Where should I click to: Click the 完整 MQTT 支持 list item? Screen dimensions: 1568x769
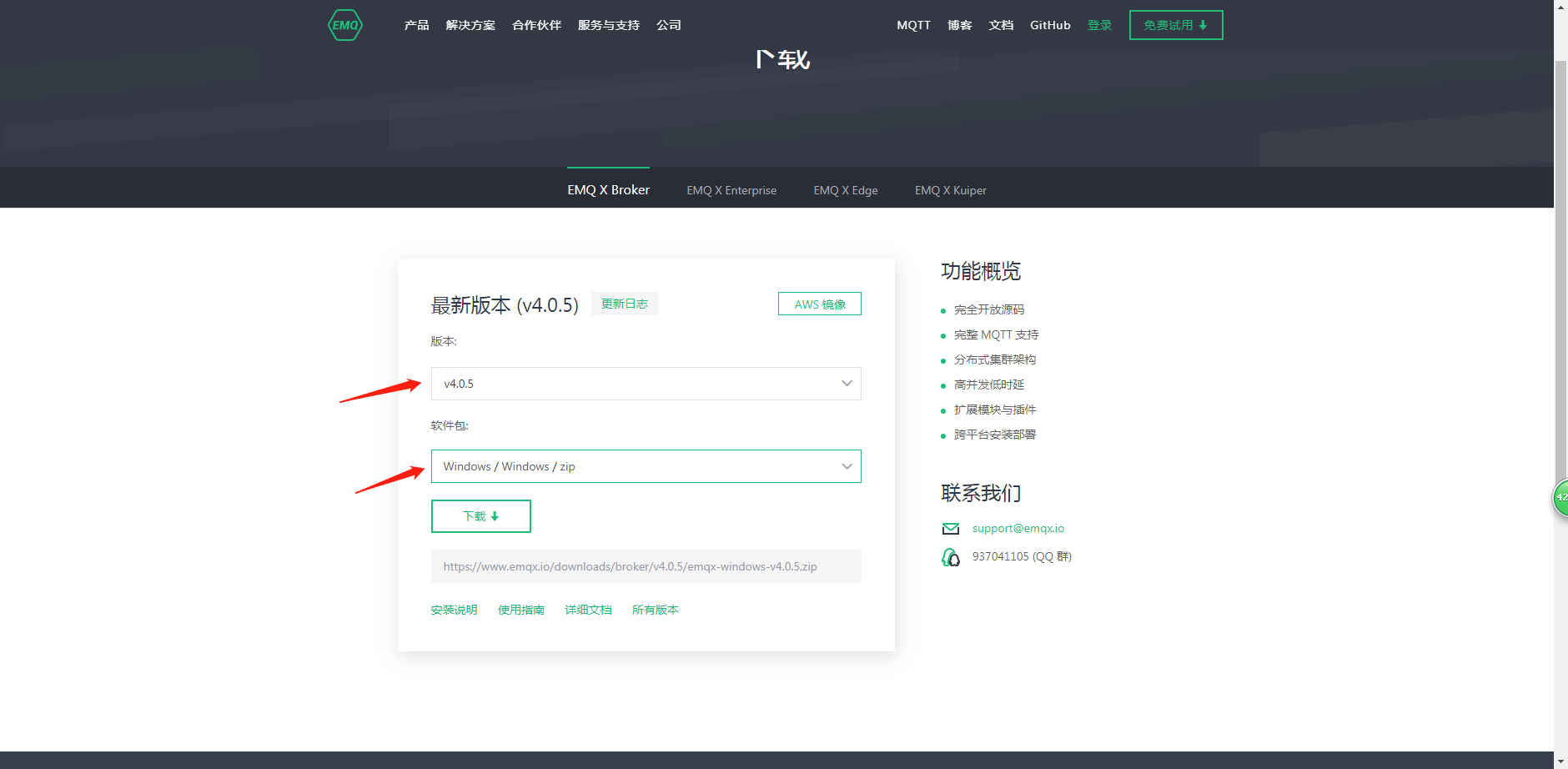pos(997,334)
